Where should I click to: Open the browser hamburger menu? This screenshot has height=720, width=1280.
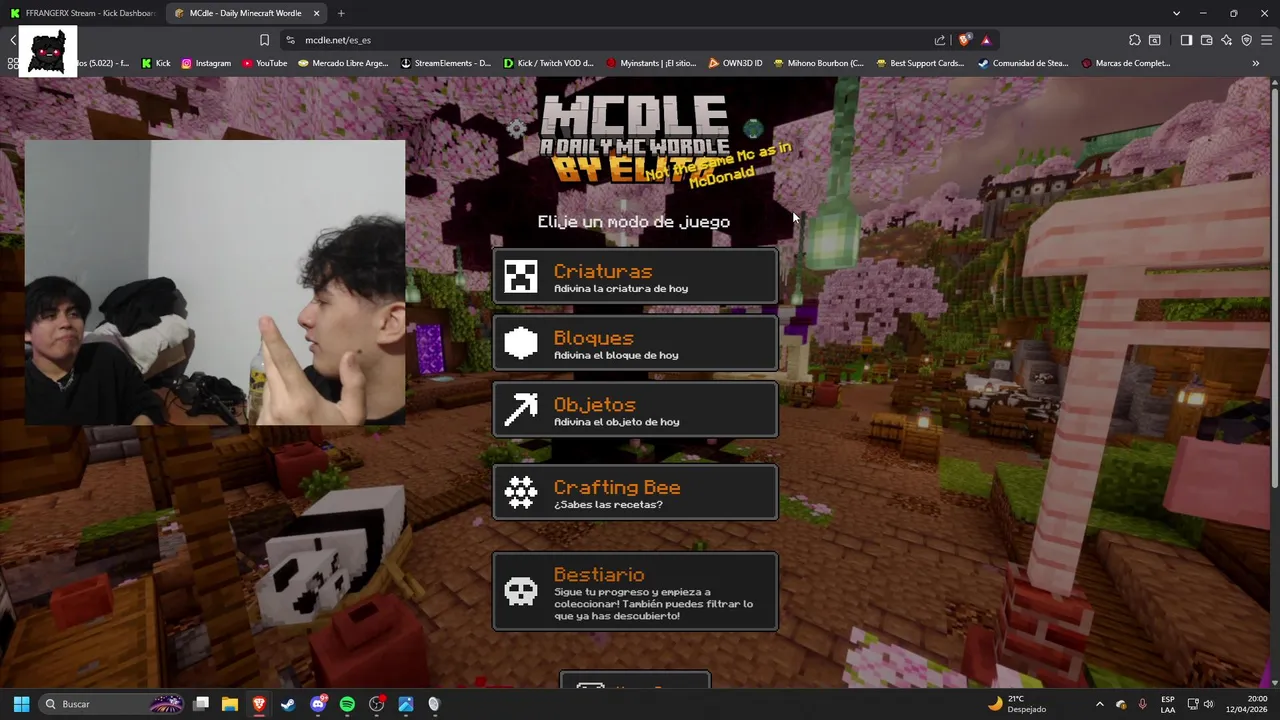tap(1267, 40)
